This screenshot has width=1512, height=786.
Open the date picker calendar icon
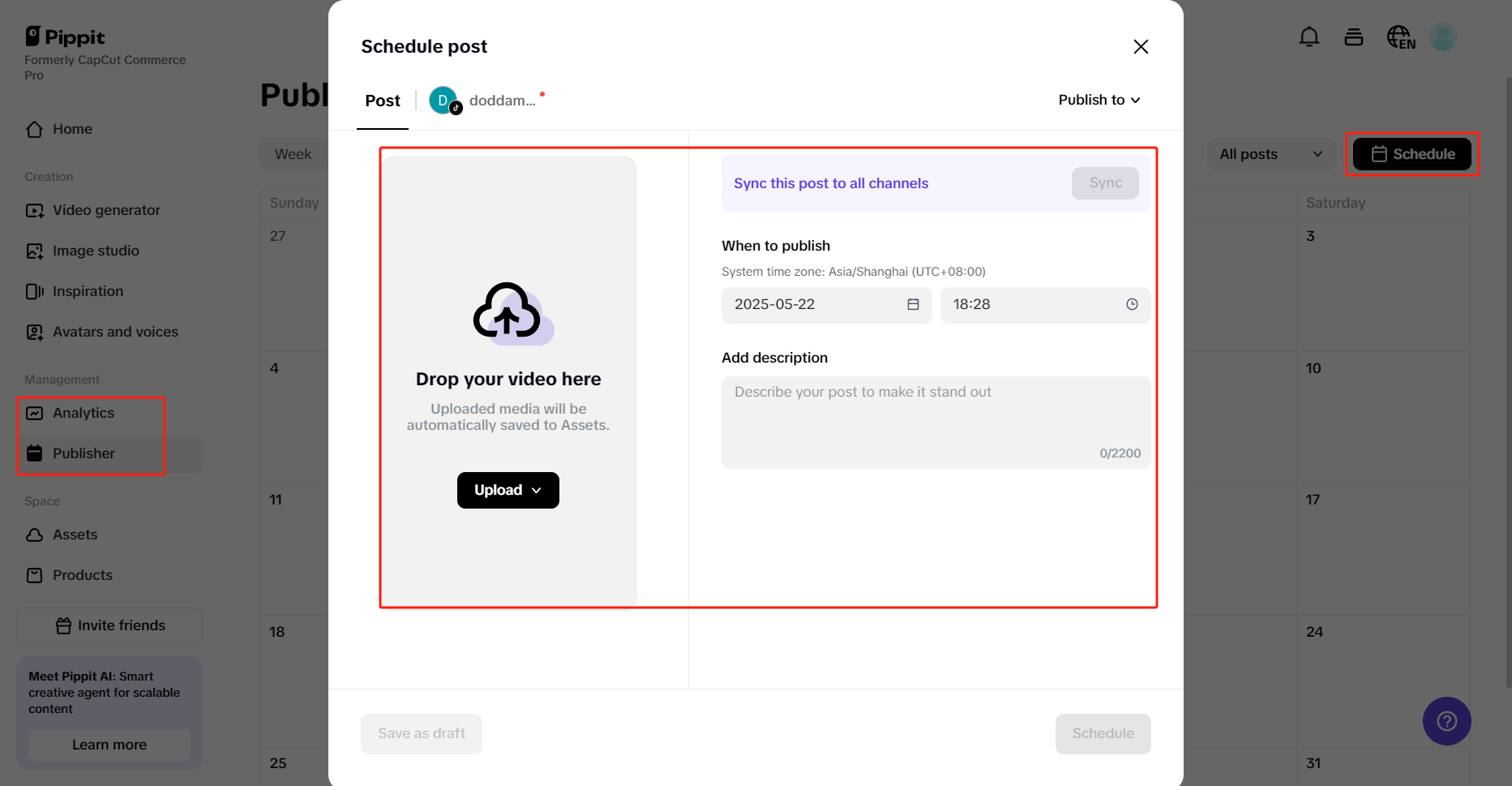point(913,304)
